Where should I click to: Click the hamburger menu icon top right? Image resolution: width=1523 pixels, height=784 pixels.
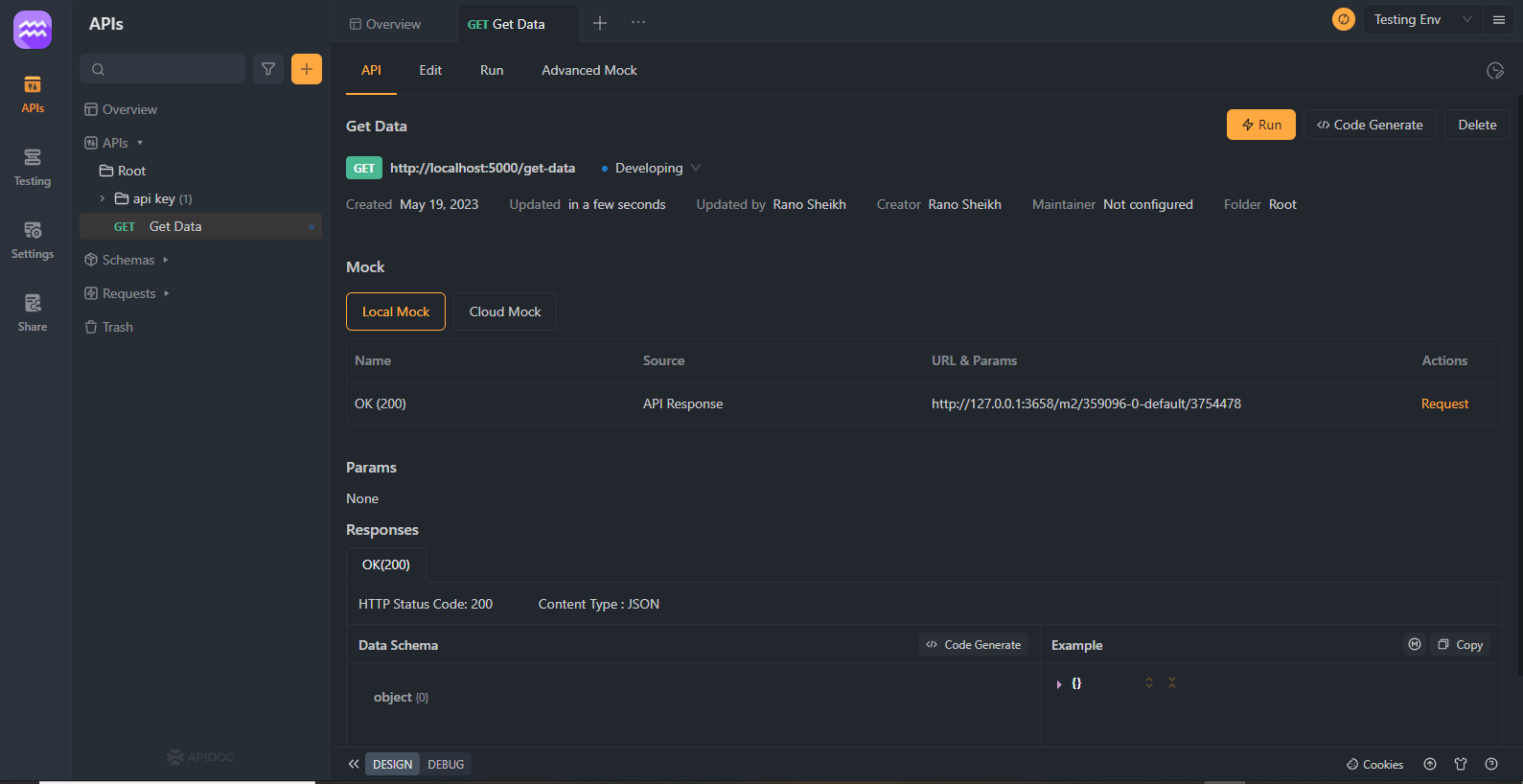[1499, 19]
